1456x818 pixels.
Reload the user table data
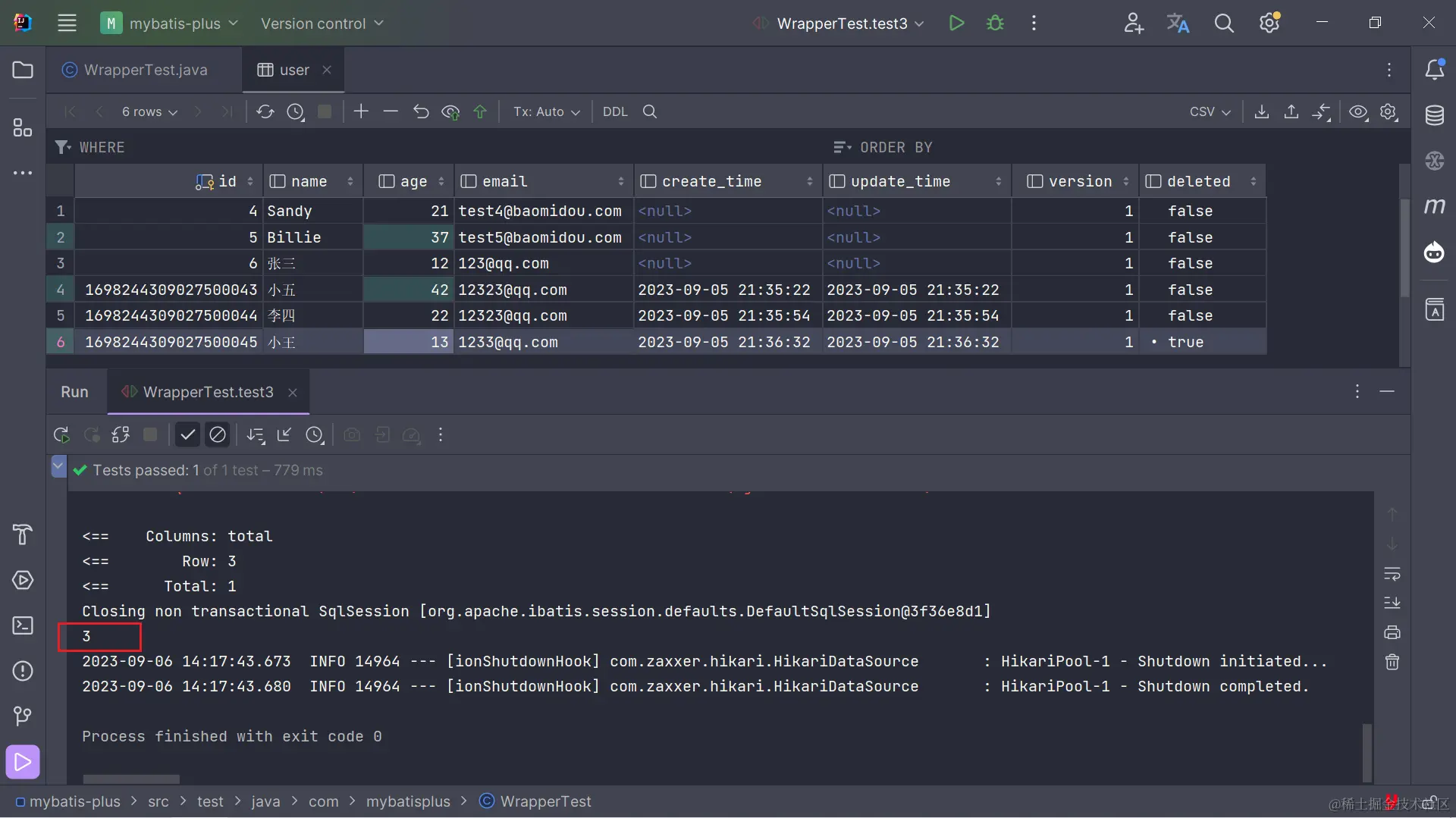coord(265,111)
